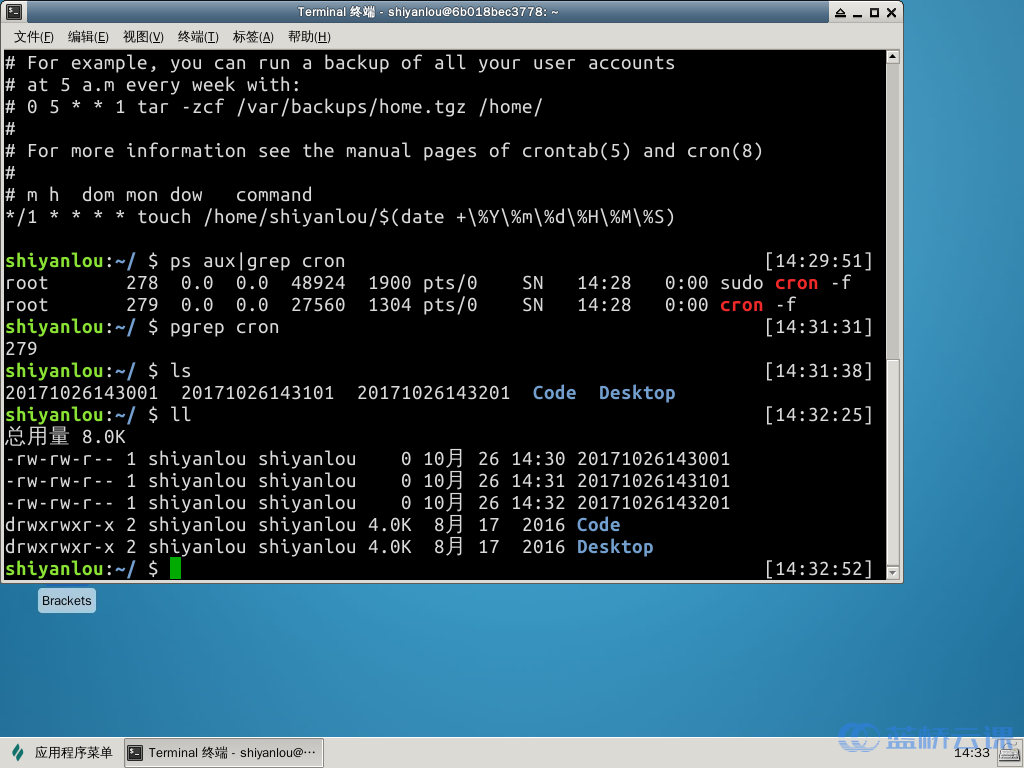The height and width of the screenshot is (768, 1024).
Task: Click timestamp [14:31:31]
Action: point(818,327)
